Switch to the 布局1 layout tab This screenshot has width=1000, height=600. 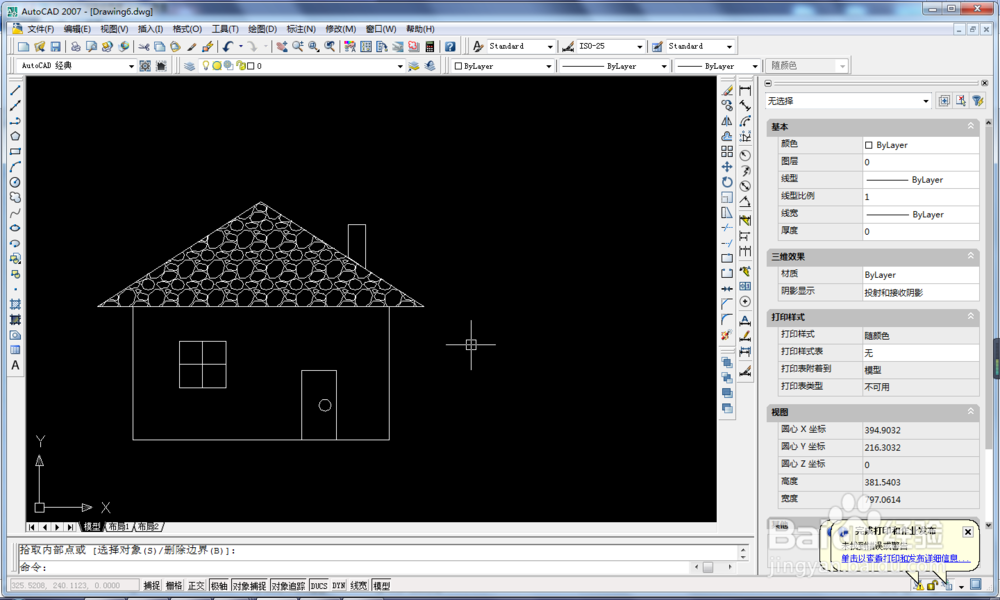coord(119,527)
